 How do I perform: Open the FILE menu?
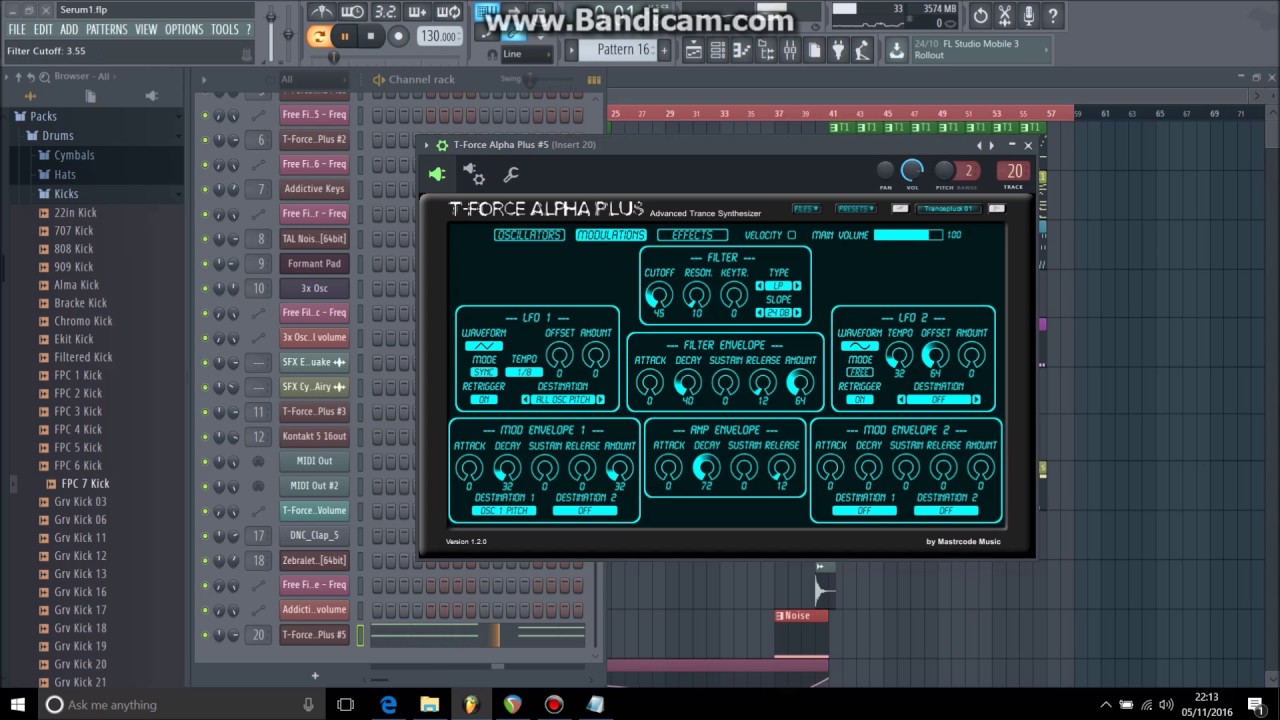[17, 29]
